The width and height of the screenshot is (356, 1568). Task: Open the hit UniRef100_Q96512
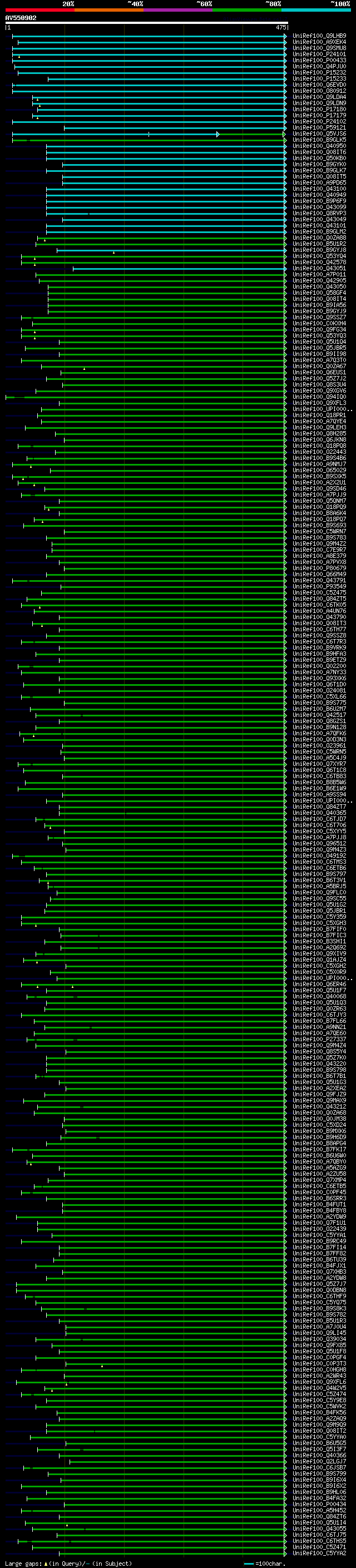[319, 844]
